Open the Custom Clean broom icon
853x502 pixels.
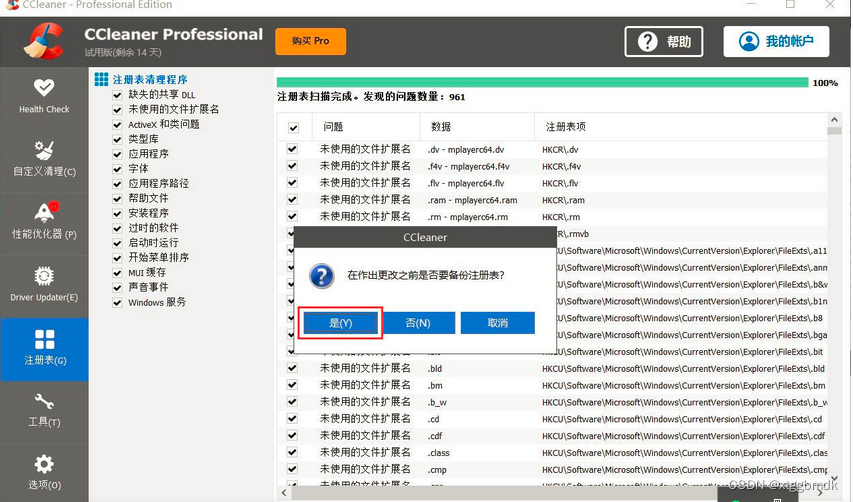[x=44, y=150]
